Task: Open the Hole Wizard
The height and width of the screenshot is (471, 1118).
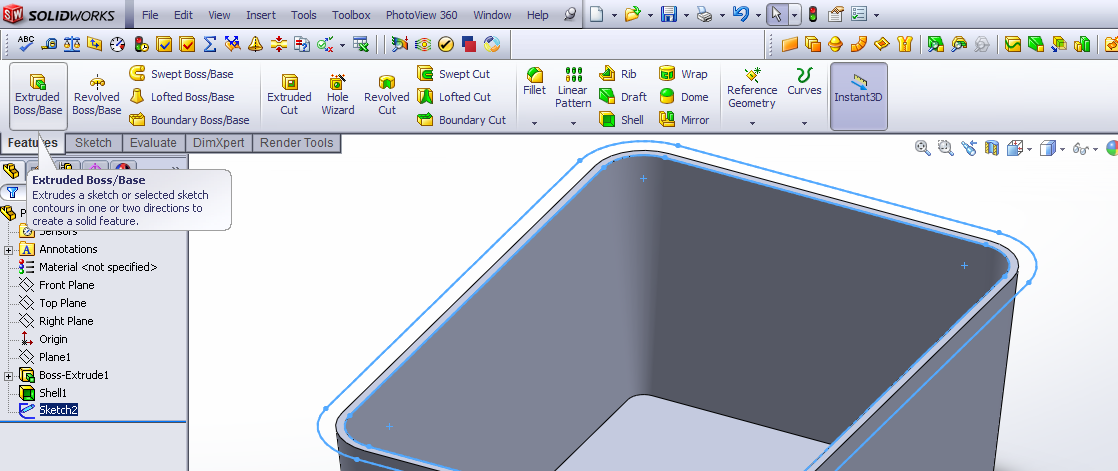Action: 337,95
